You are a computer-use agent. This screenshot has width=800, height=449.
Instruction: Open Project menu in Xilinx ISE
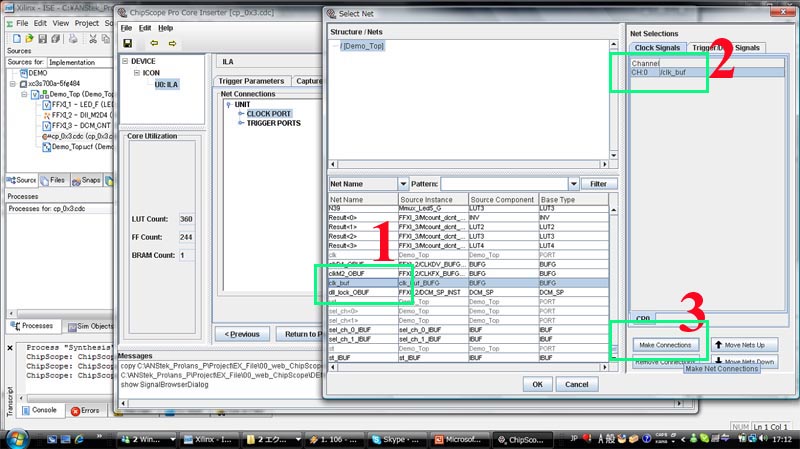87,23
